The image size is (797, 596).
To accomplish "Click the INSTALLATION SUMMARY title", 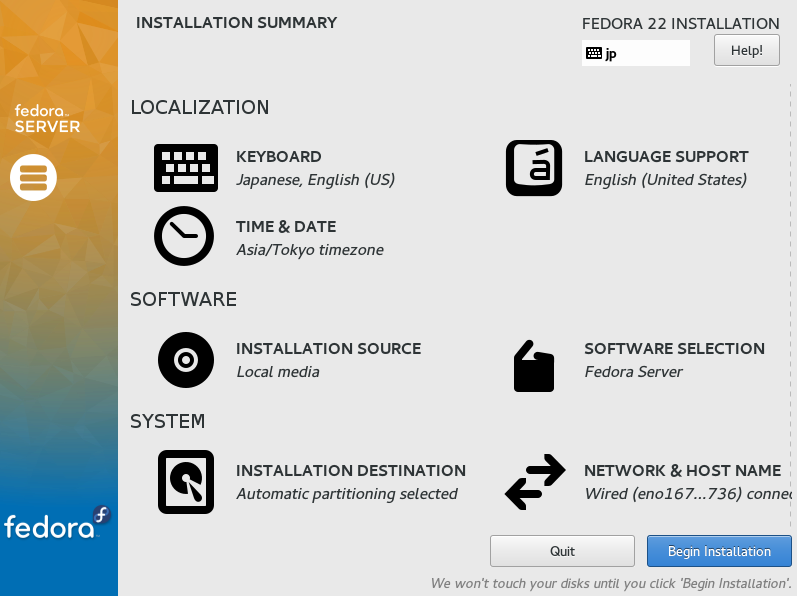I will pos(236,23).
